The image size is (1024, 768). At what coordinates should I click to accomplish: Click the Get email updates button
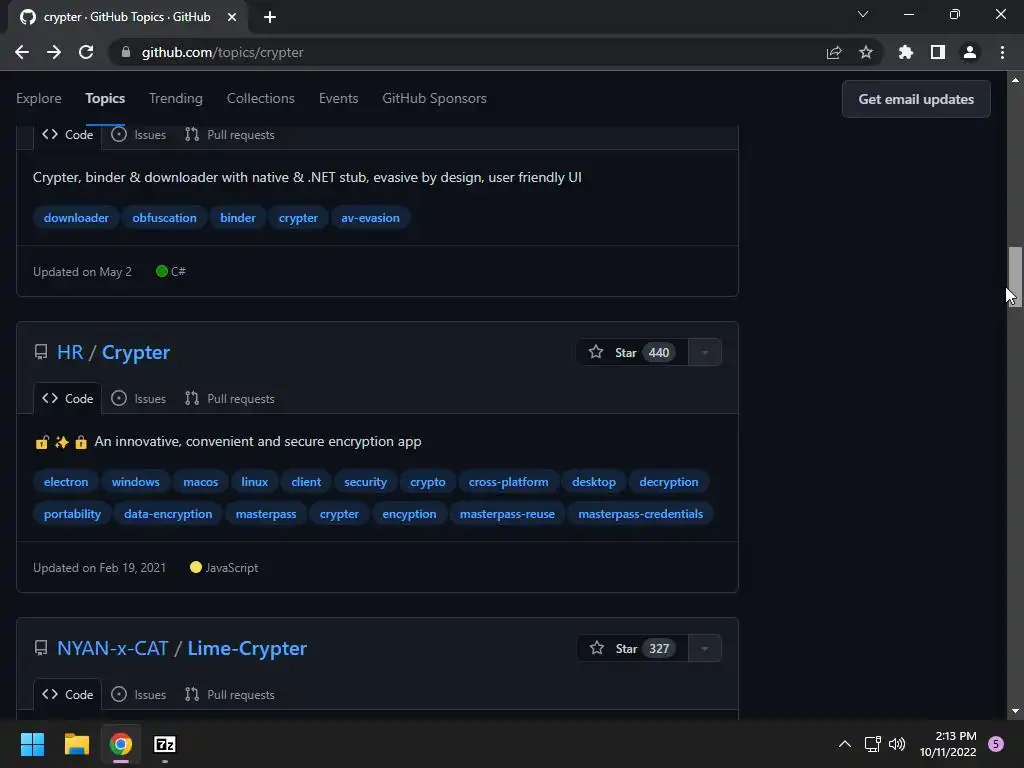[916, 99]
